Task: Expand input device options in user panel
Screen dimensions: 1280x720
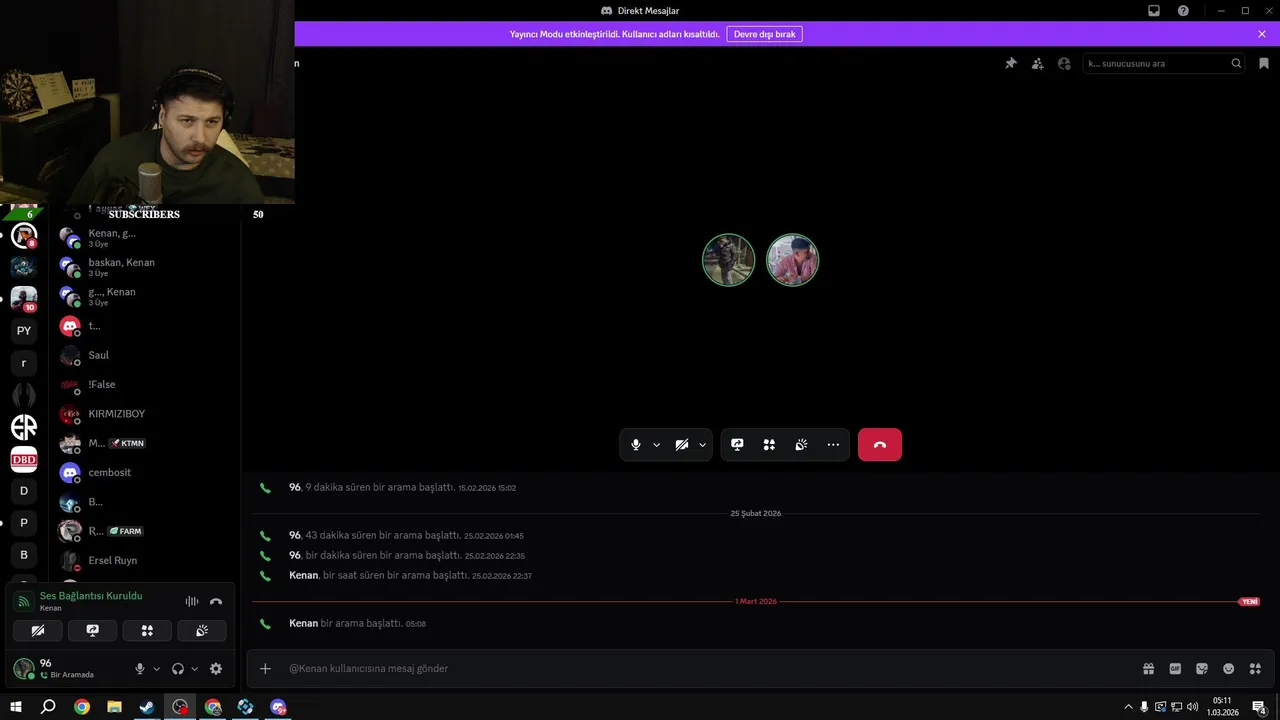Action: (x=156, y=669)
